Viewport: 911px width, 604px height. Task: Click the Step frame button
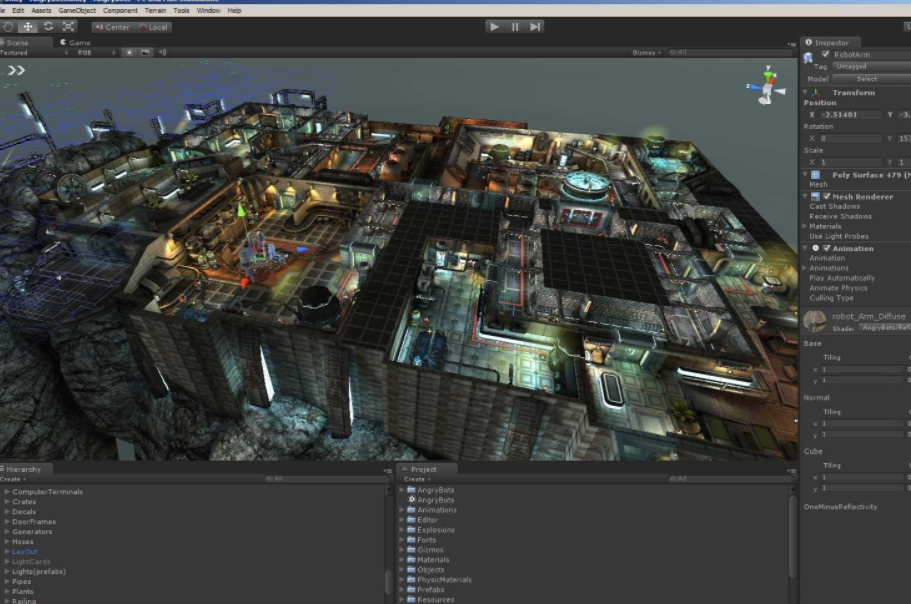(535, 27)
